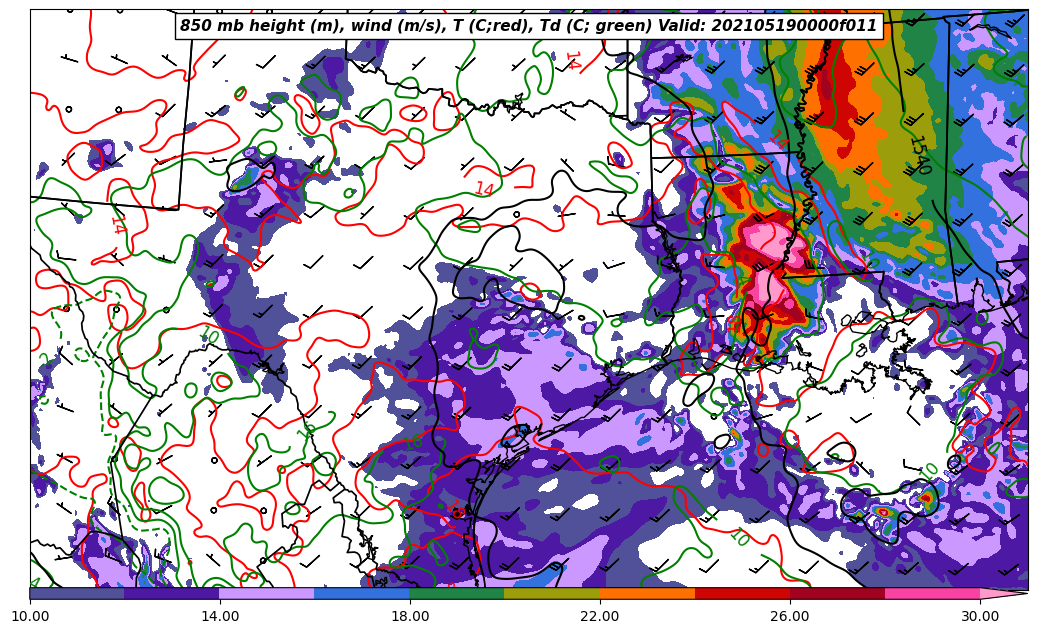This screenshot has height=633, width=1037.
Task: Pick the light purple 14–16 colorbar segment
Action: coord(267,593)
